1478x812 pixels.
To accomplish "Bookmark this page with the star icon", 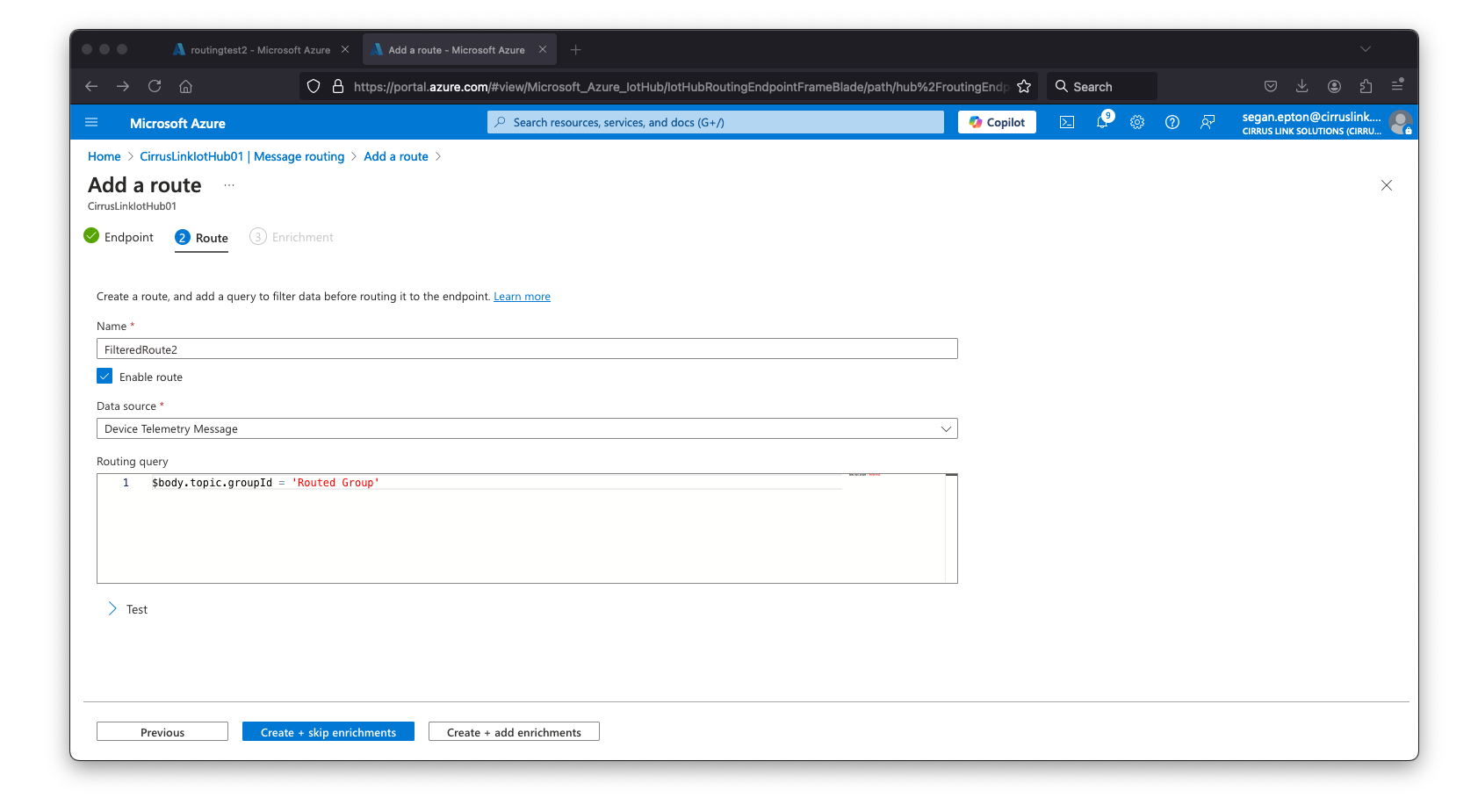I will 1024,87.
